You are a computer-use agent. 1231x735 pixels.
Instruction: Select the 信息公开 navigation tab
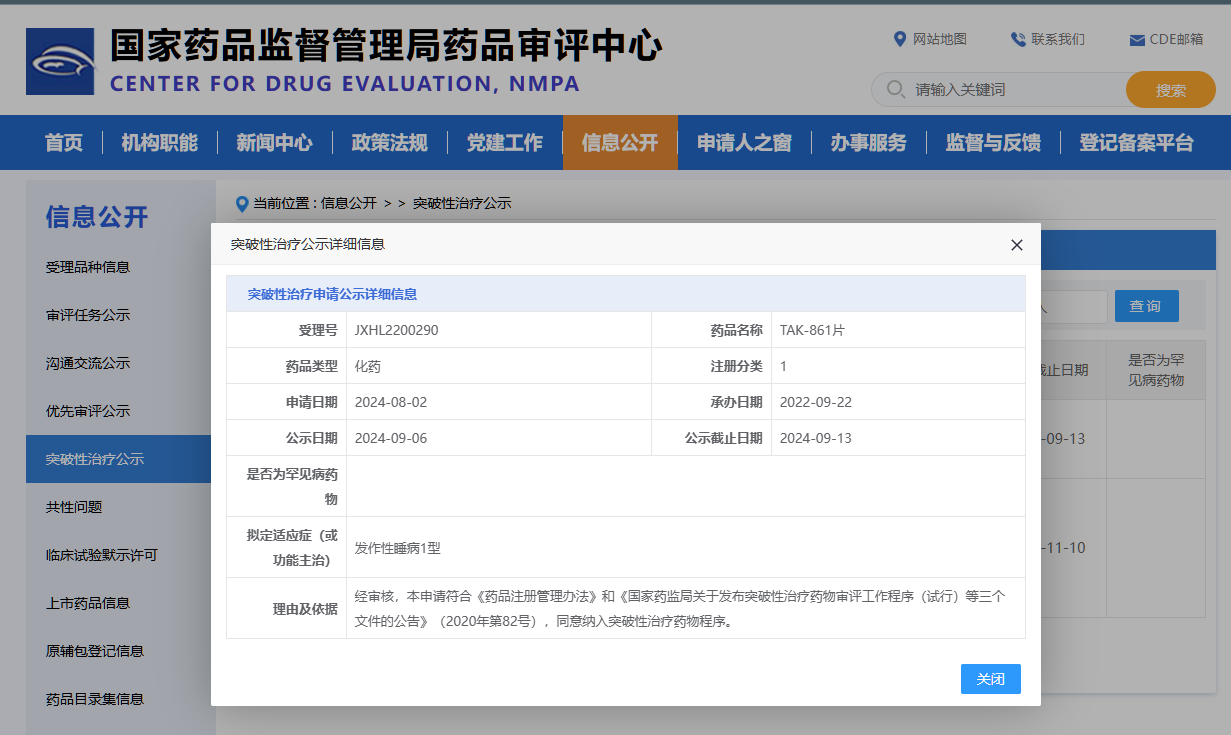tap(620, 143)
